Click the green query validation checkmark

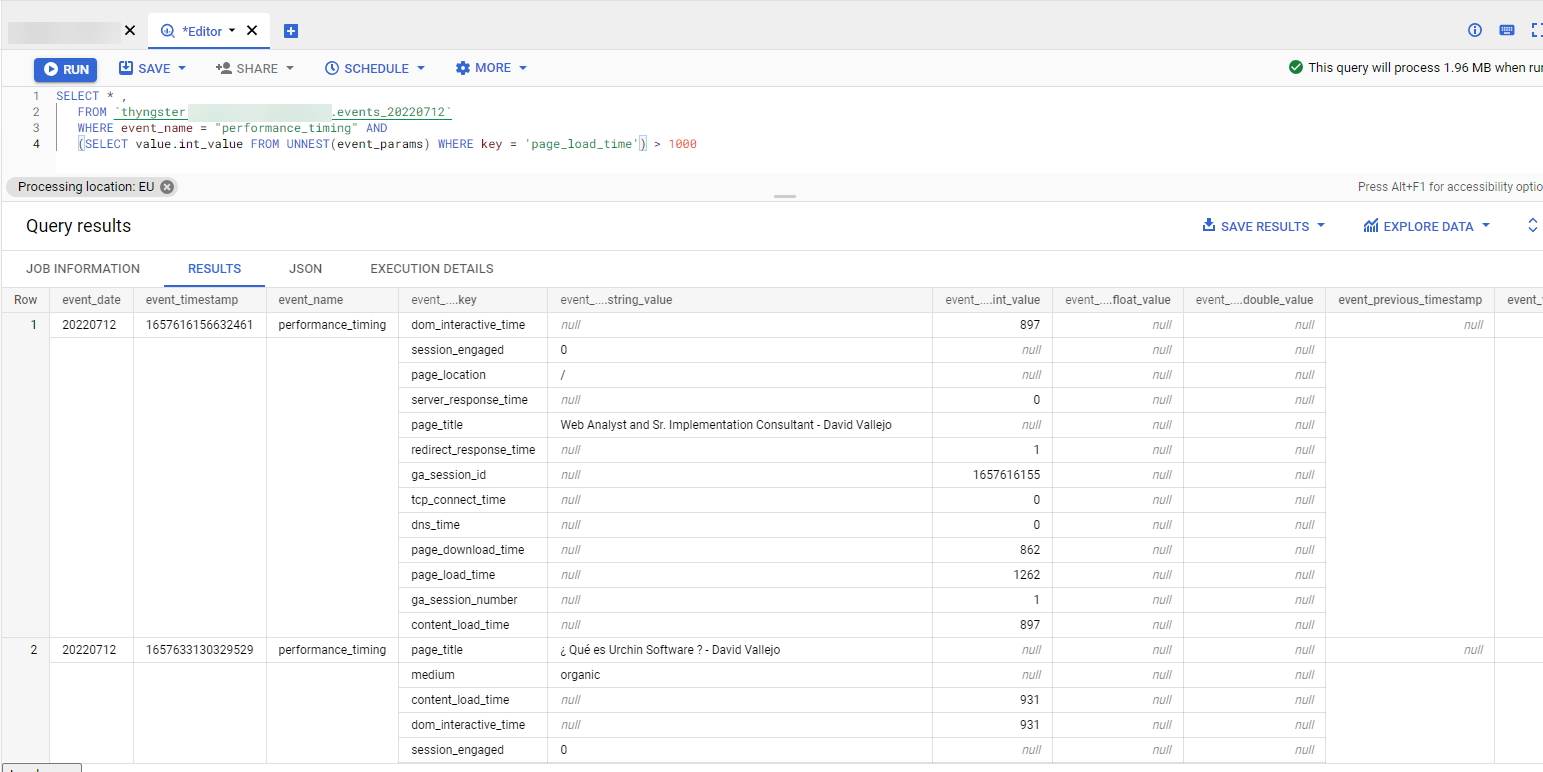click(1296, 67)
